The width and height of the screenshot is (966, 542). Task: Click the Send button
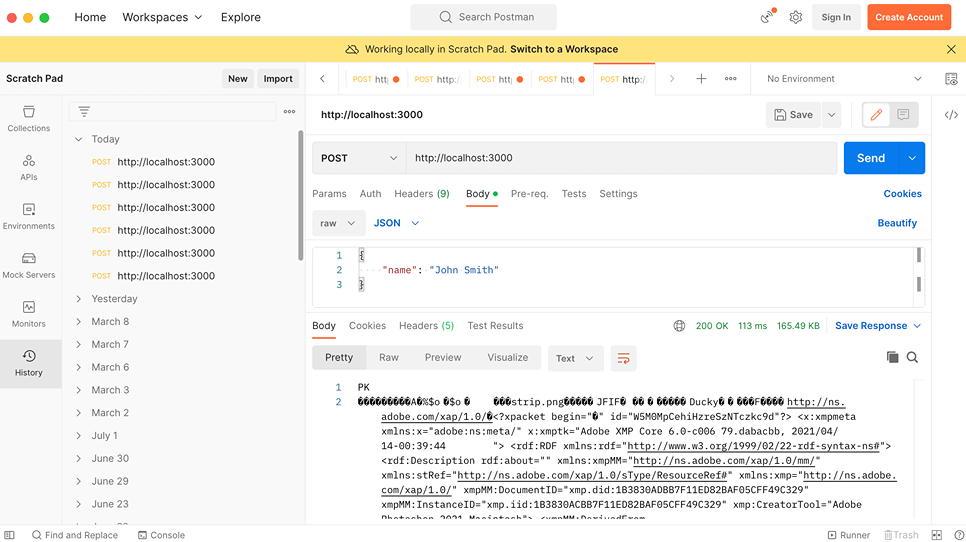871,158
